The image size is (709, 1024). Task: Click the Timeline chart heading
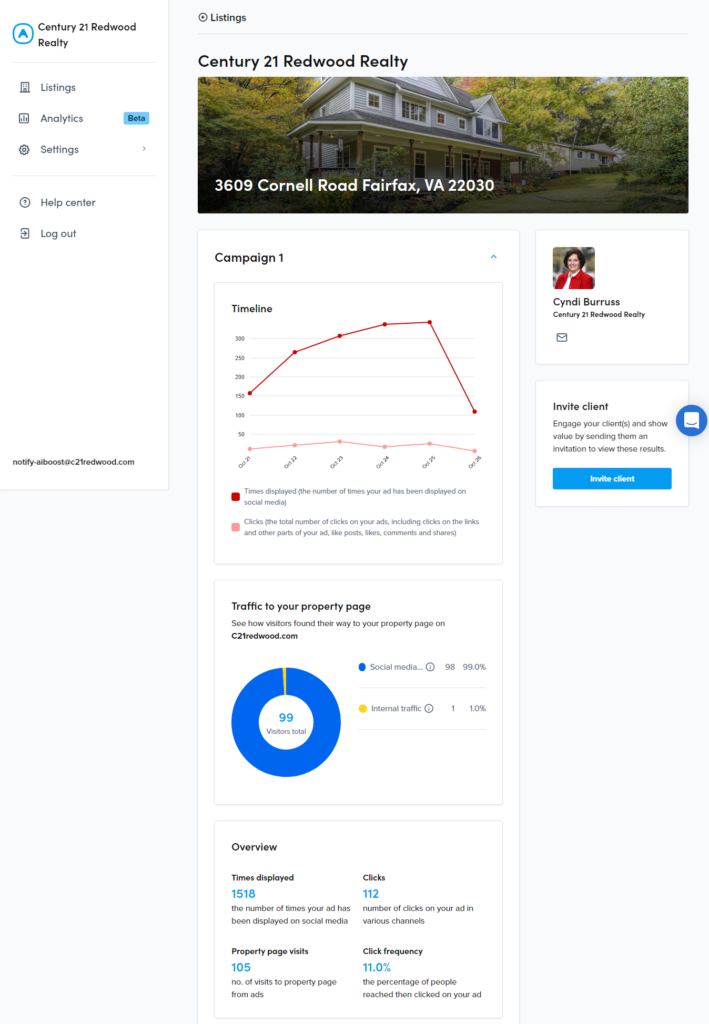[x=252, y=309]
